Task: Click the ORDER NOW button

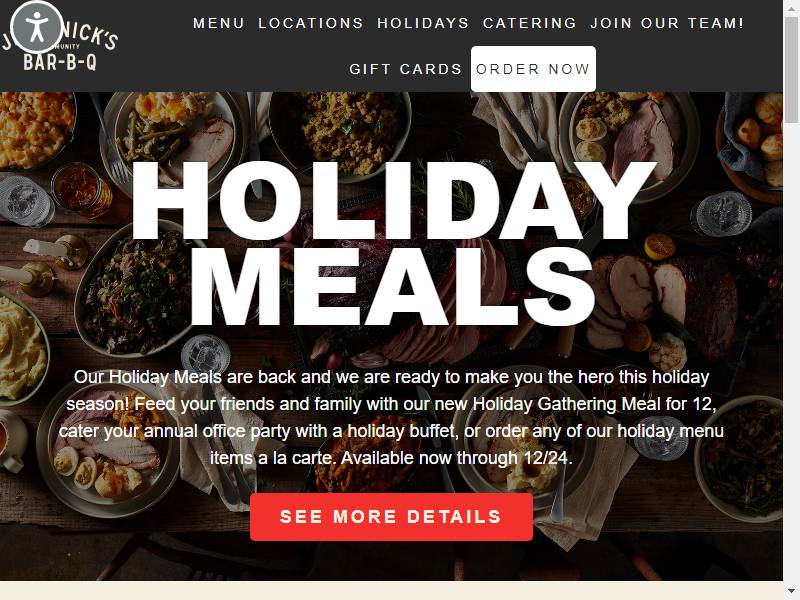Action: tap(533, 69)
